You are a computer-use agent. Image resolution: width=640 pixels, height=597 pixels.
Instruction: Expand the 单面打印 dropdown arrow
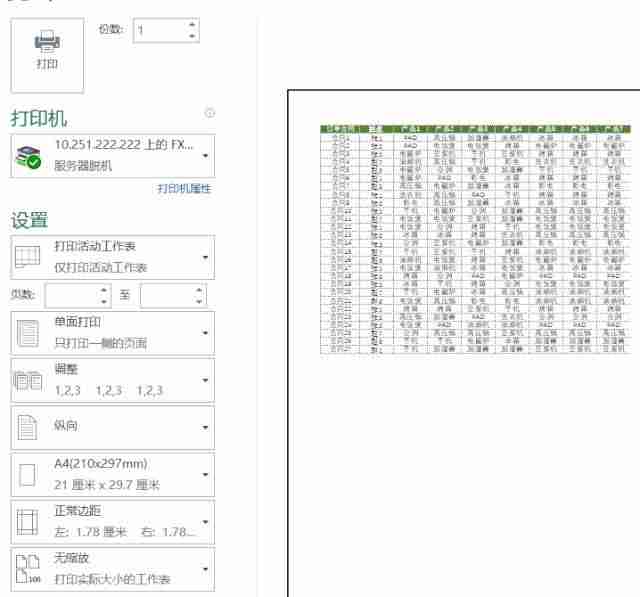[x=205, y=333]
